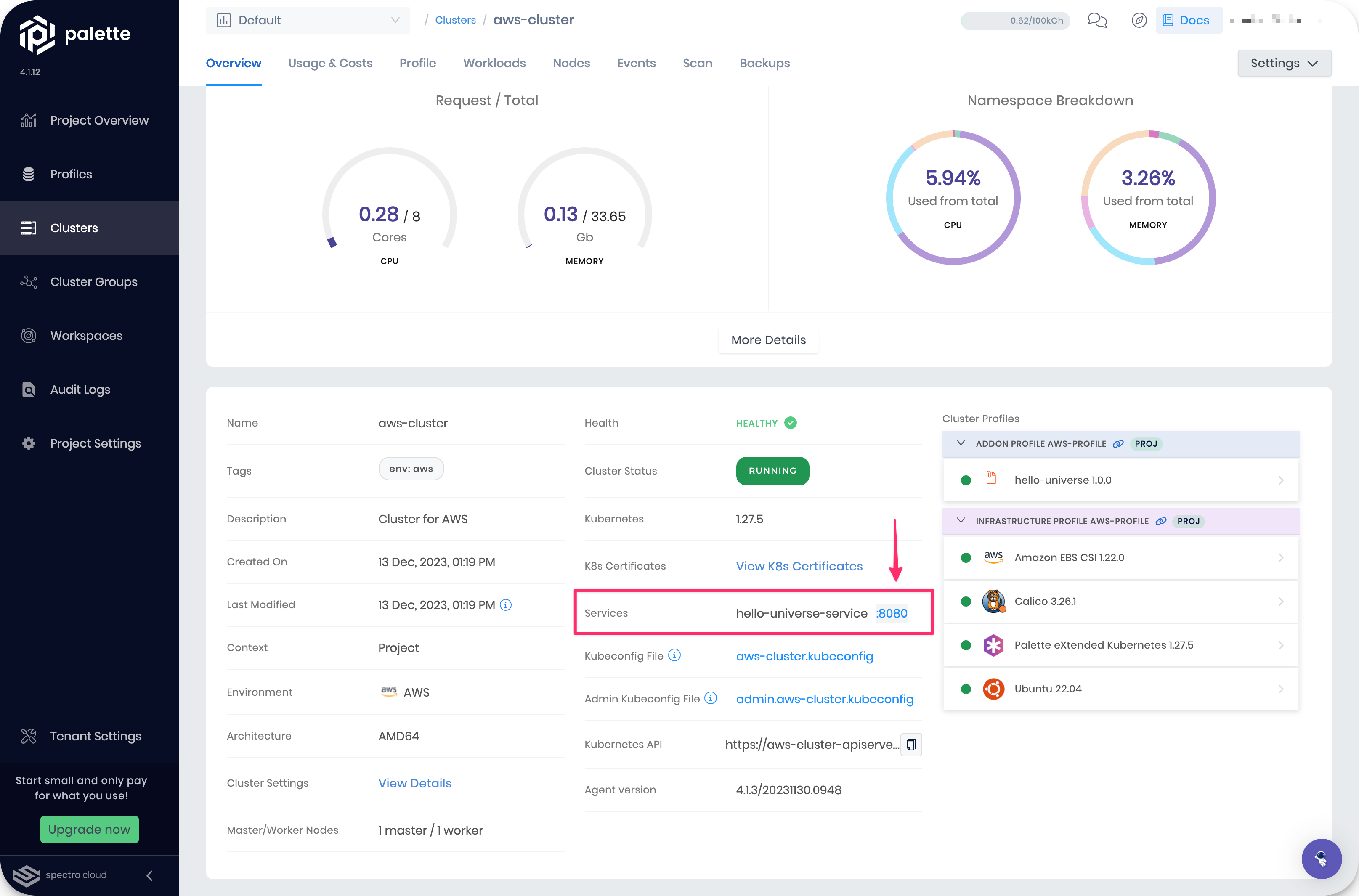Copy the Kubernetes API URL
The height and width of the screenshot is (896, 1359).
click(x=911, y=744)
